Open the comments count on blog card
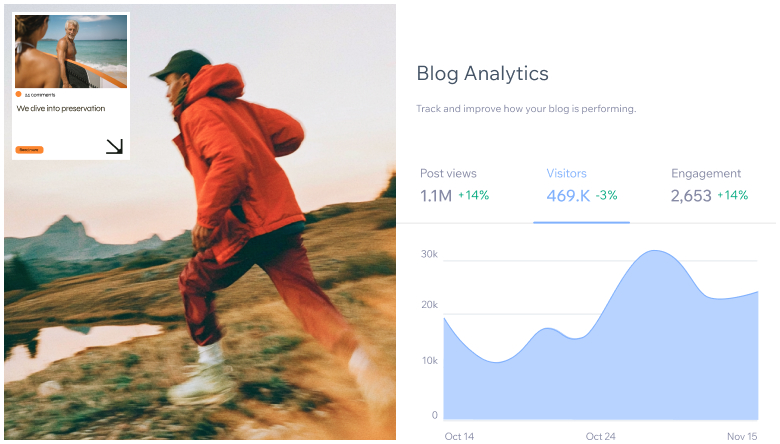780x444 pixels. click(40, 94)
